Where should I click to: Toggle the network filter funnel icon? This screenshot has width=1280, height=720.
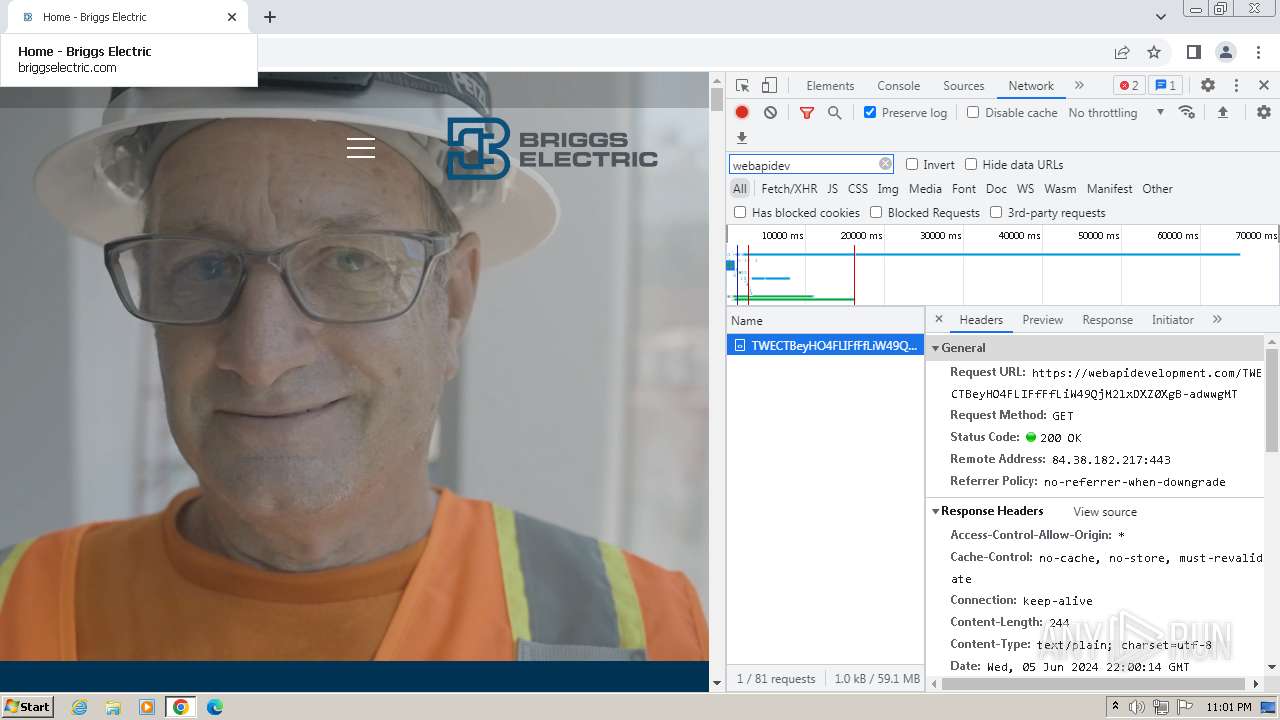pyautogui.click(x=806, y=113)
